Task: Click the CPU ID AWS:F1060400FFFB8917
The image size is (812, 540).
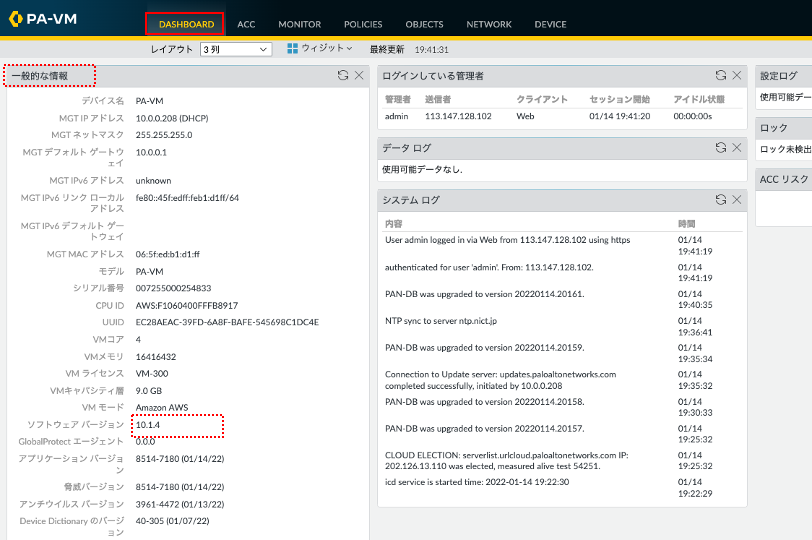Action: pos(187,305)
